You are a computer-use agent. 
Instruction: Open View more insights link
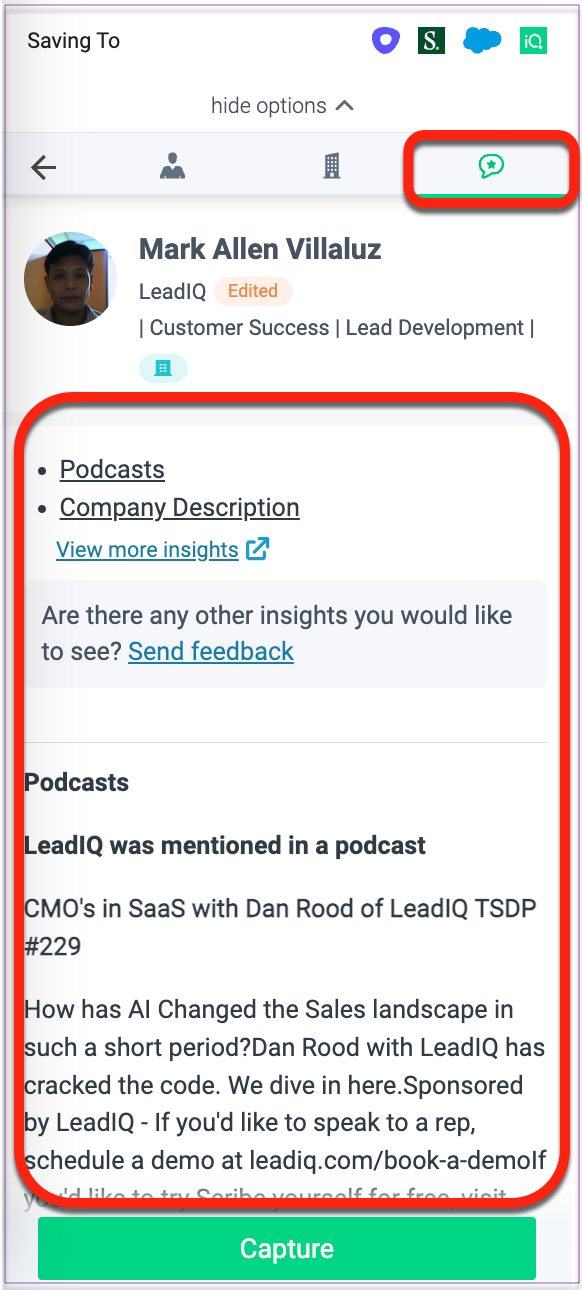(x=147, y=549)
